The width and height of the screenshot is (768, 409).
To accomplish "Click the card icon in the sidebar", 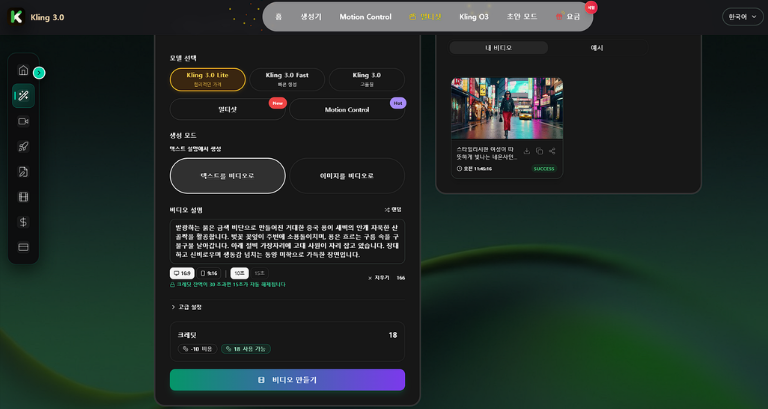I will point(23,247).
